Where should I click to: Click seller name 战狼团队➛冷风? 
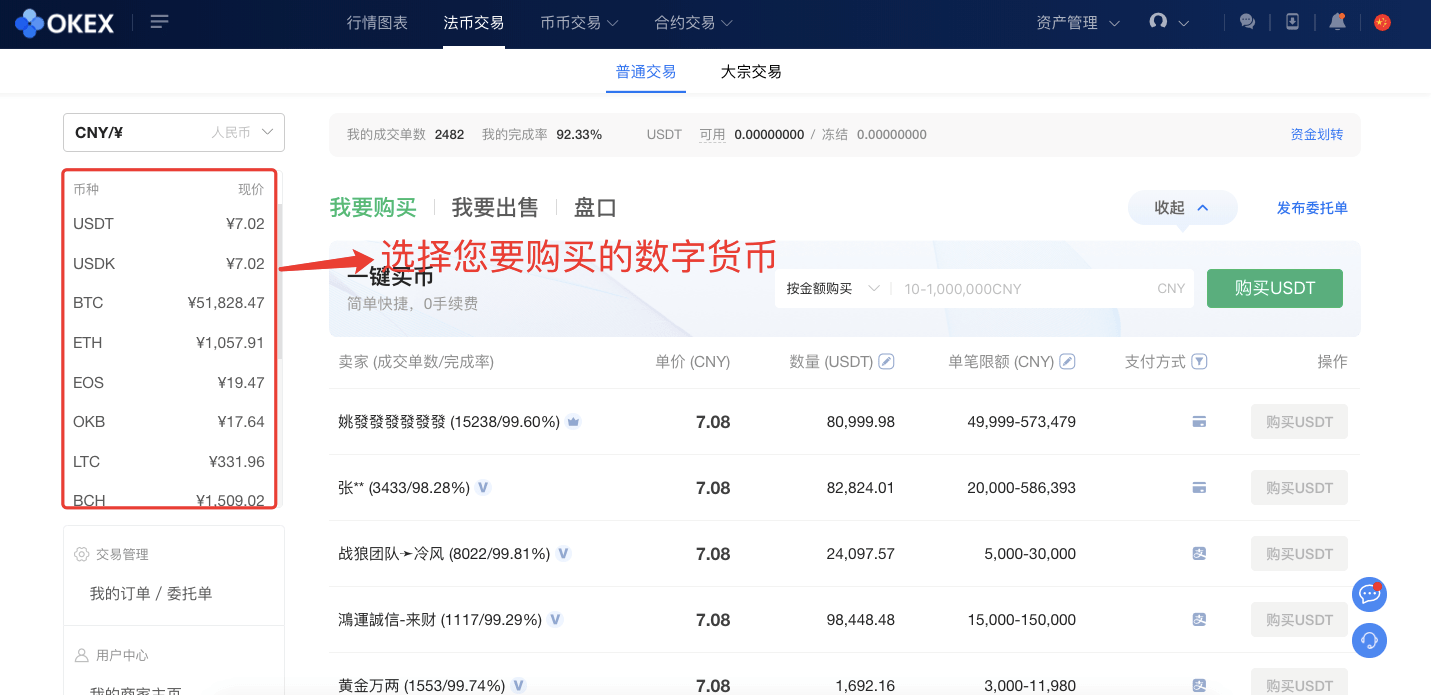(391, 554)
